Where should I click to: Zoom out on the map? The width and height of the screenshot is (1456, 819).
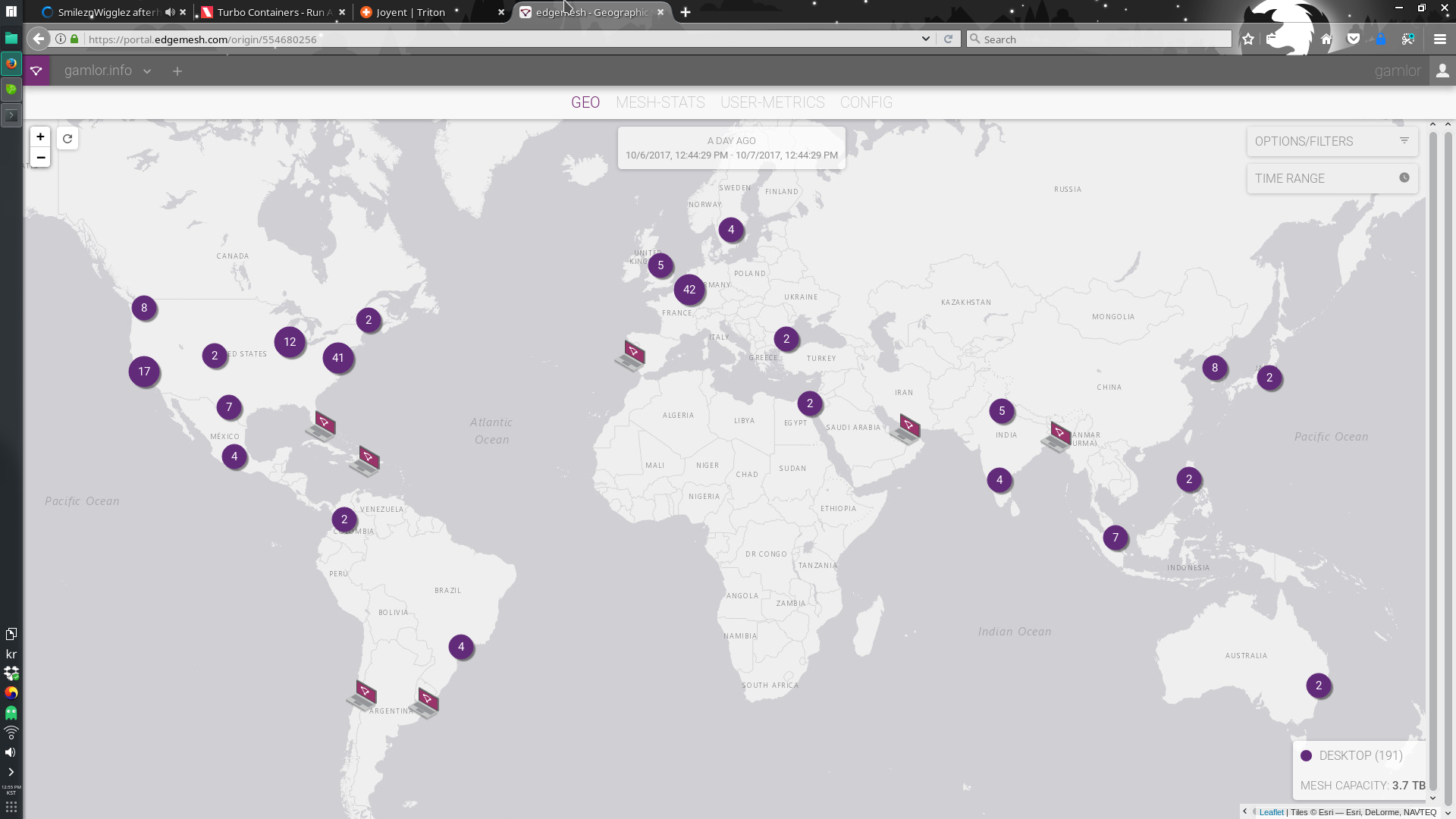[41, 158]
